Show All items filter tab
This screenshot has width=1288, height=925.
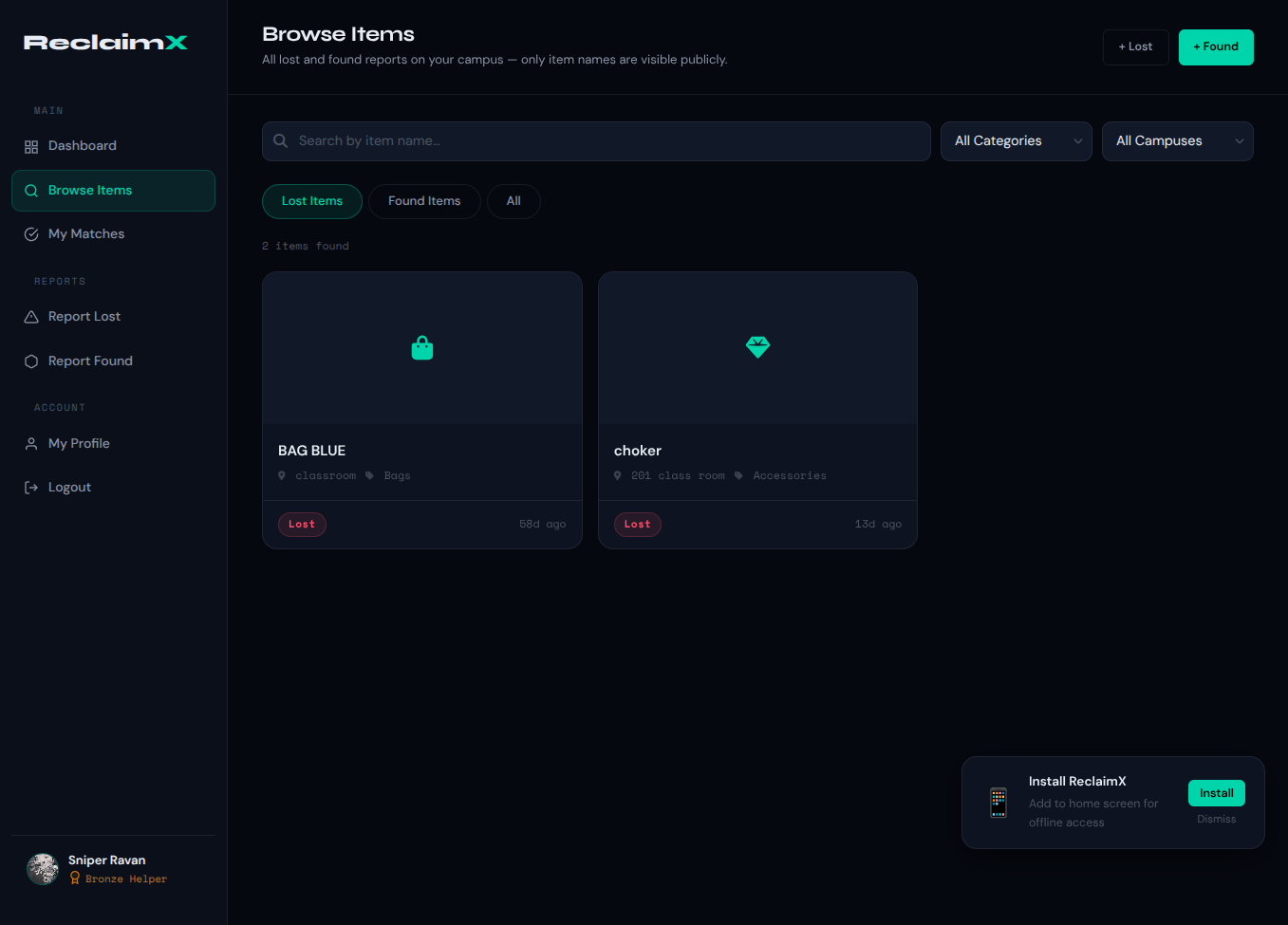[x=513, y=201]
